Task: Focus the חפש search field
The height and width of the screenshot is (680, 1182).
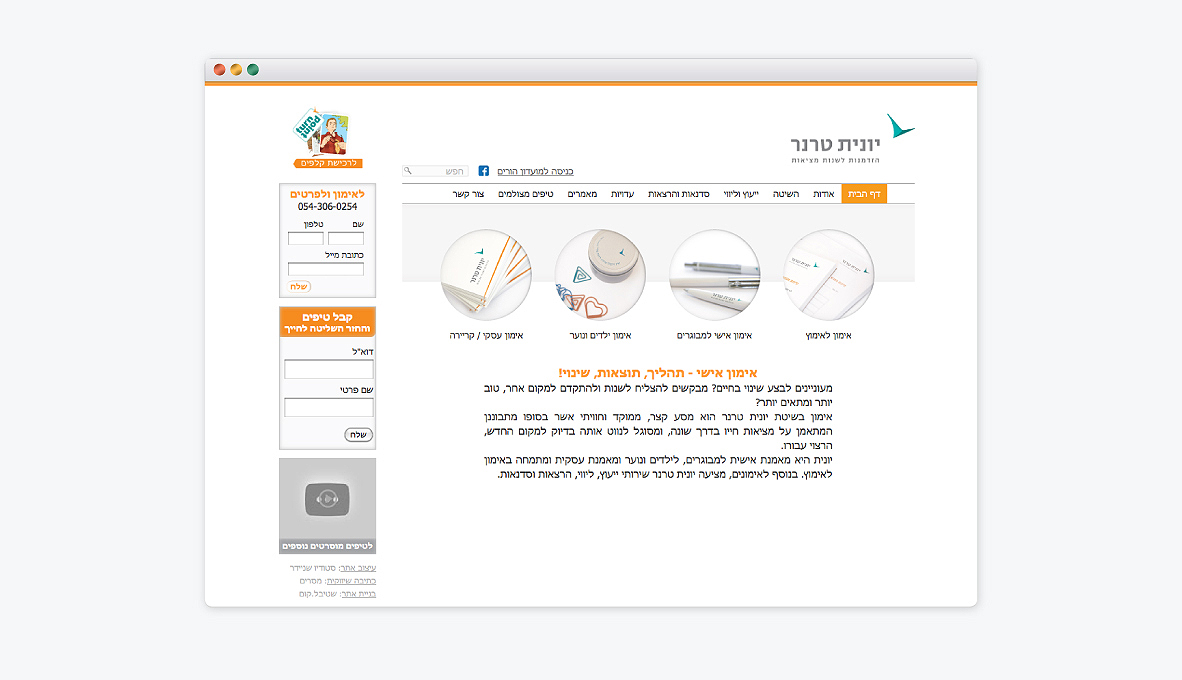Action: pyautogui.click(x=436, y=171)
